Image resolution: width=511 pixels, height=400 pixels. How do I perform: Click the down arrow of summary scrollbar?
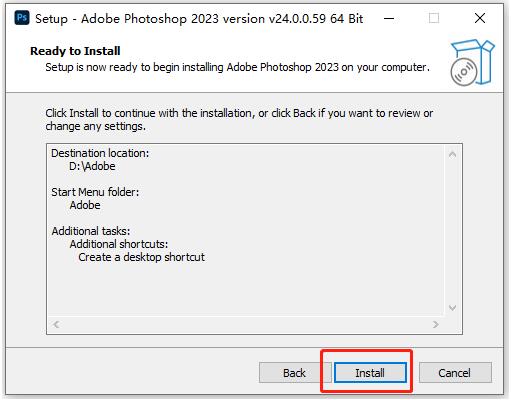pyautogui.click(x=452, y=308)
